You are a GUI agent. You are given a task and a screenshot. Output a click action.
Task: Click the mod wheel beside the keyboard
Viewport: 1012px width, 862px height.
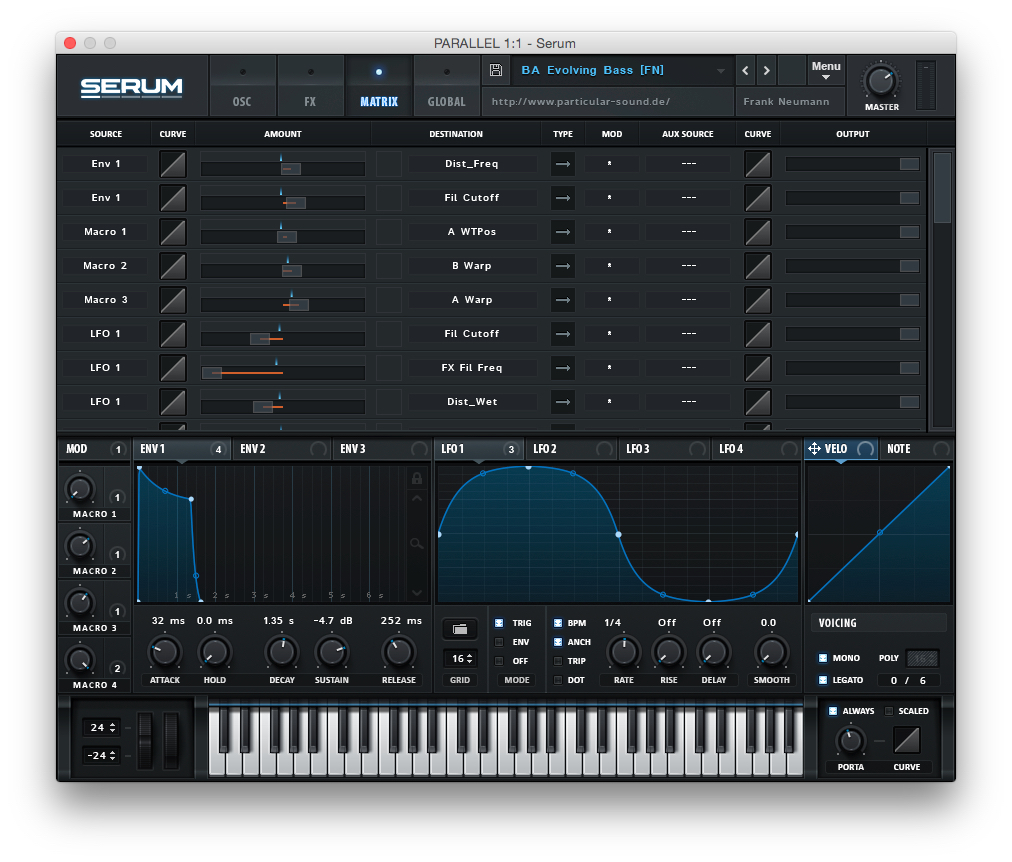(171, 741)
